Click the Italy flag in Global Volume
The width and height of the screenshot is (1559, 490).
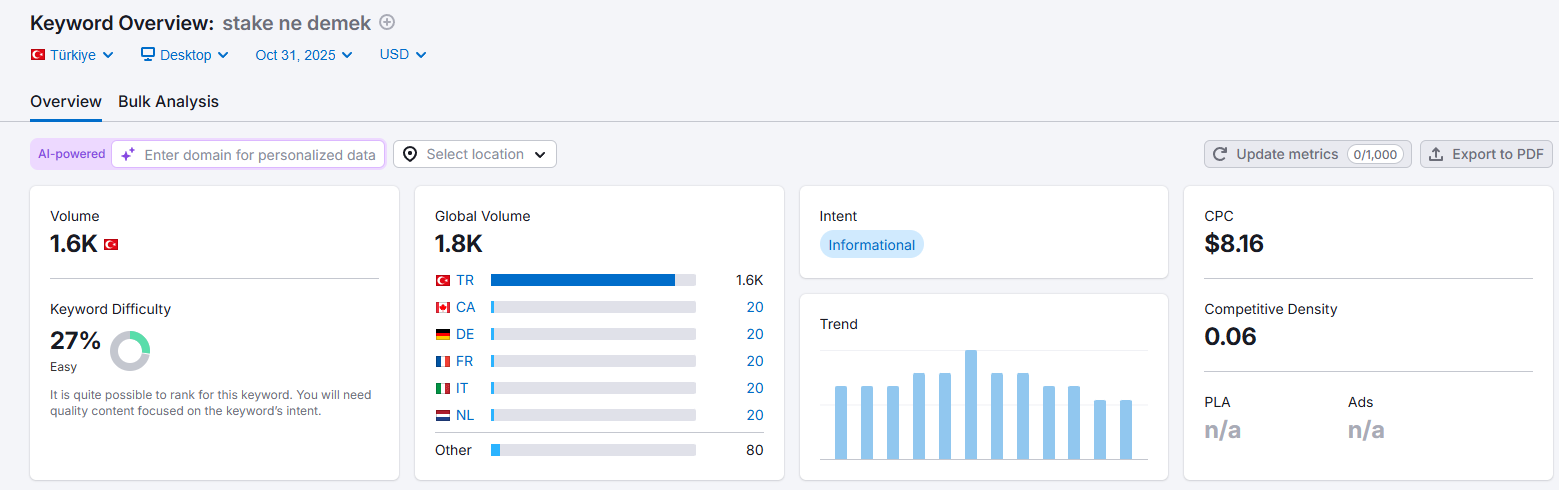(x=443, y=388)
